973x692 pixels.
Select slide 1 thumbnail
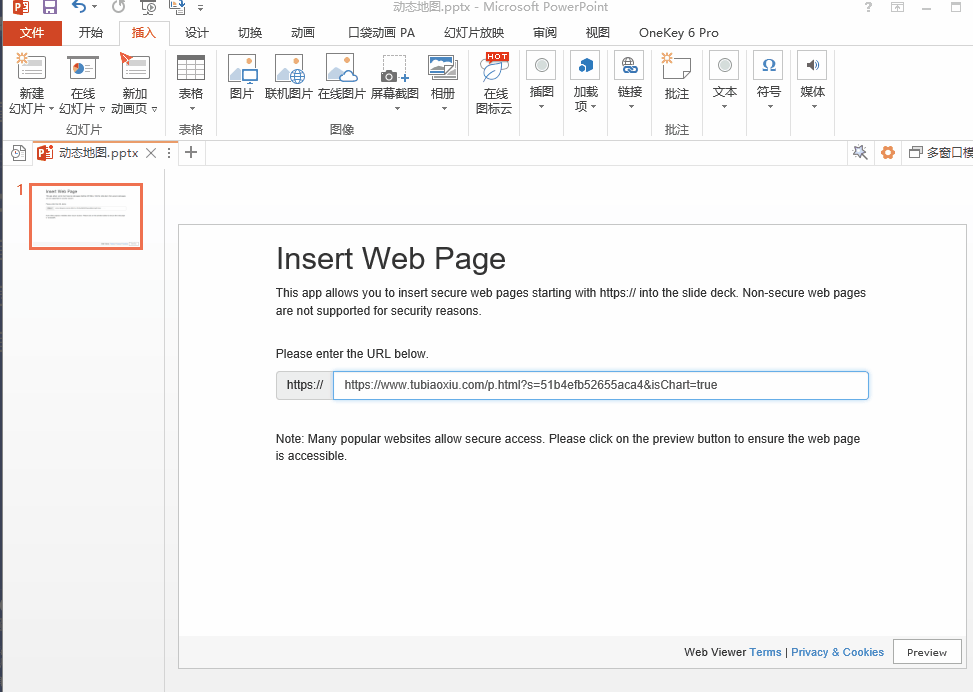[86, 216]
